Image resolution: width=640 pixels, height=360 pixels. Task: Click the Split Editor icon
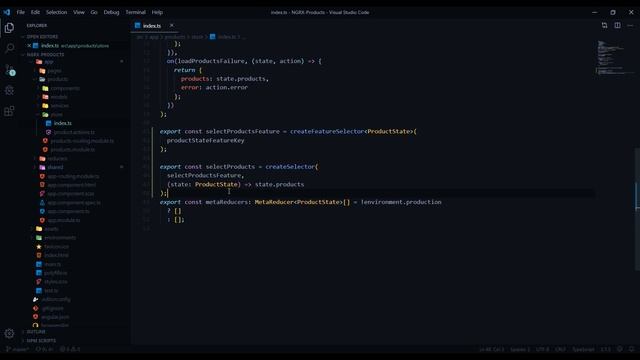click(x=618, y=25)
